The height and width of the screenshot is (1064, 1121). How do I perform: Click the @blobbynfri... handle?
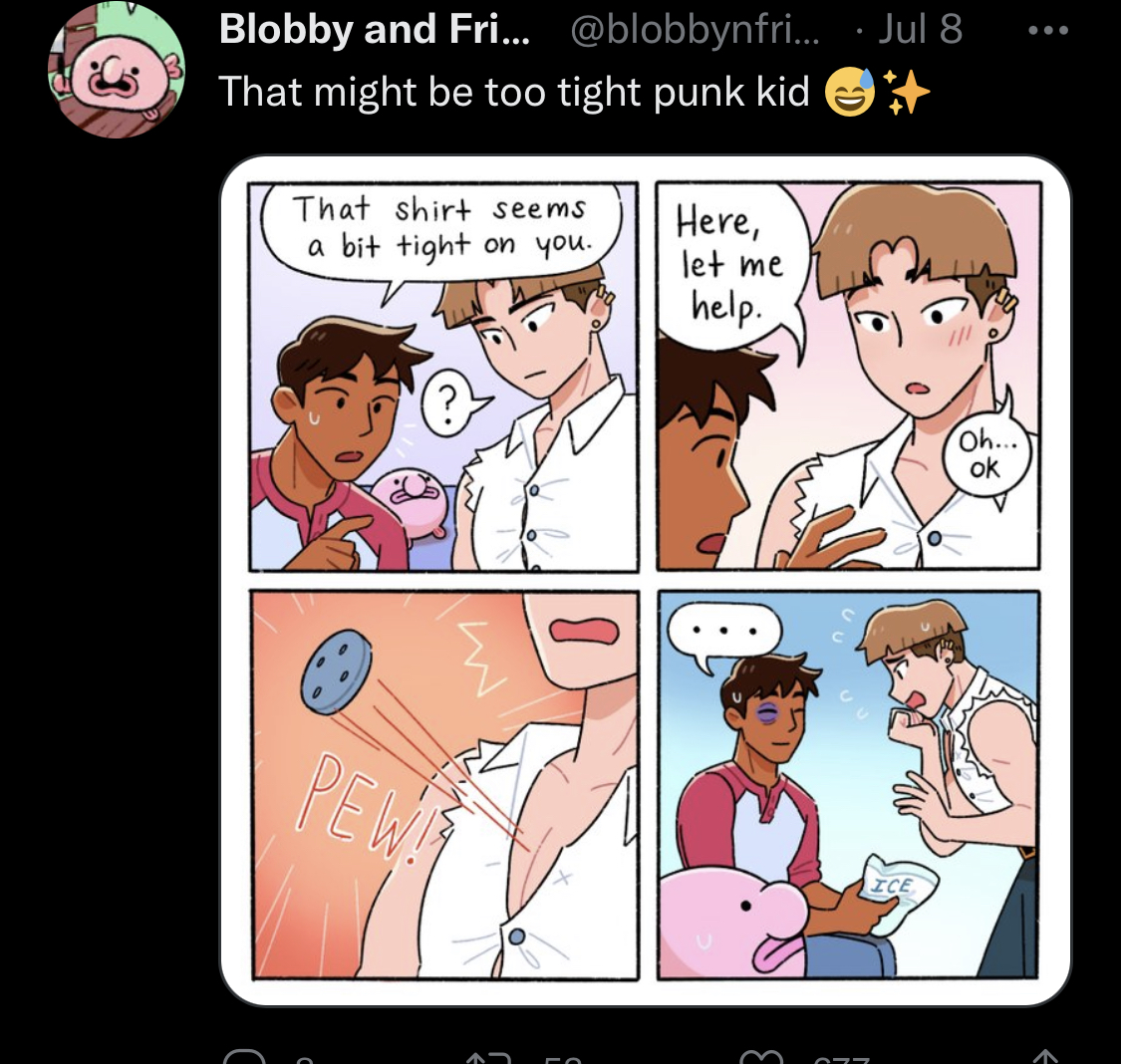695,29
